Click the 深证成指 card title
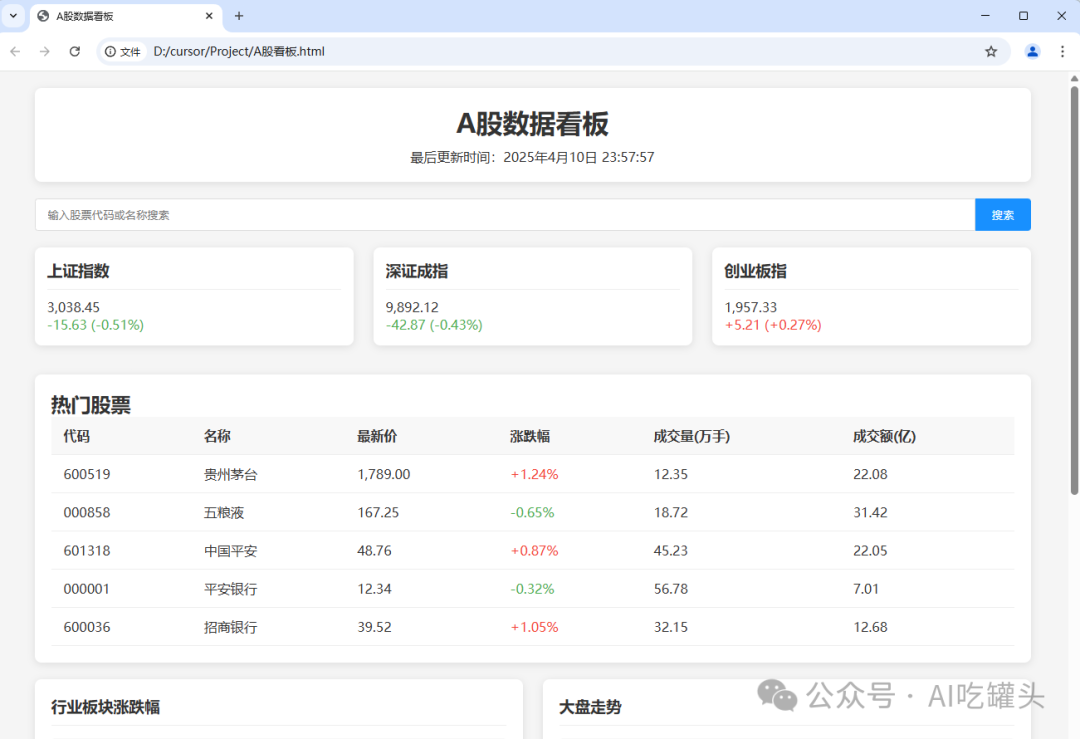This screenshot has height=739, width=1080. pyautogui.click(x=417, y=271)
